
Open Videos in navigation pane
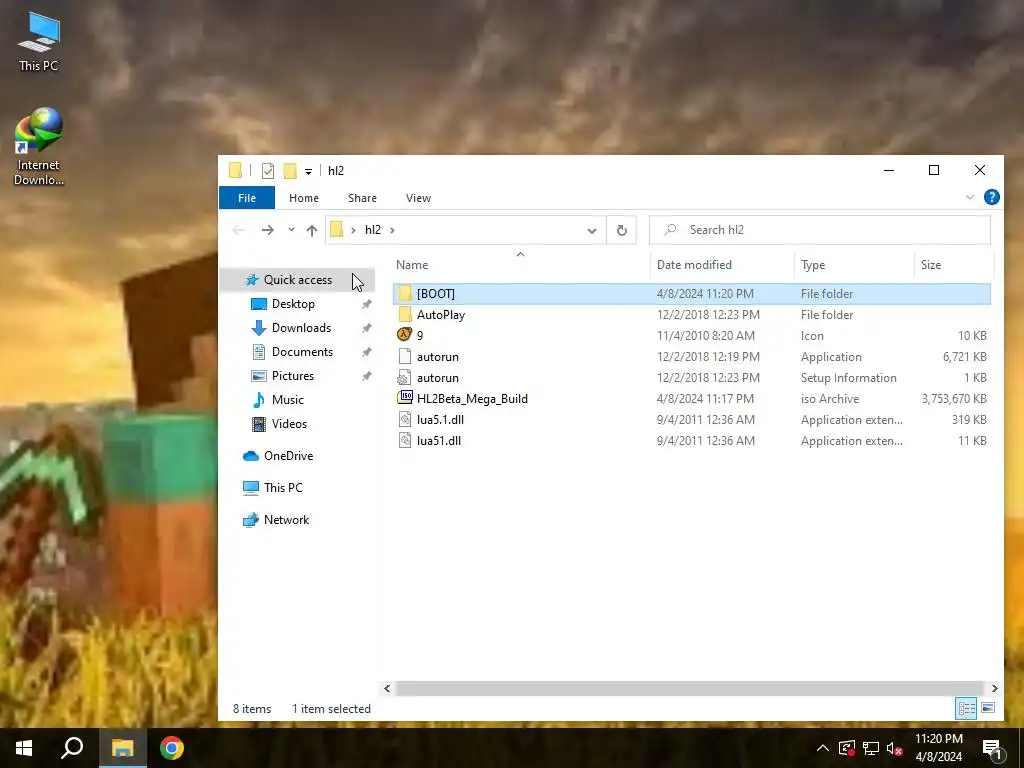coord(289,424)
